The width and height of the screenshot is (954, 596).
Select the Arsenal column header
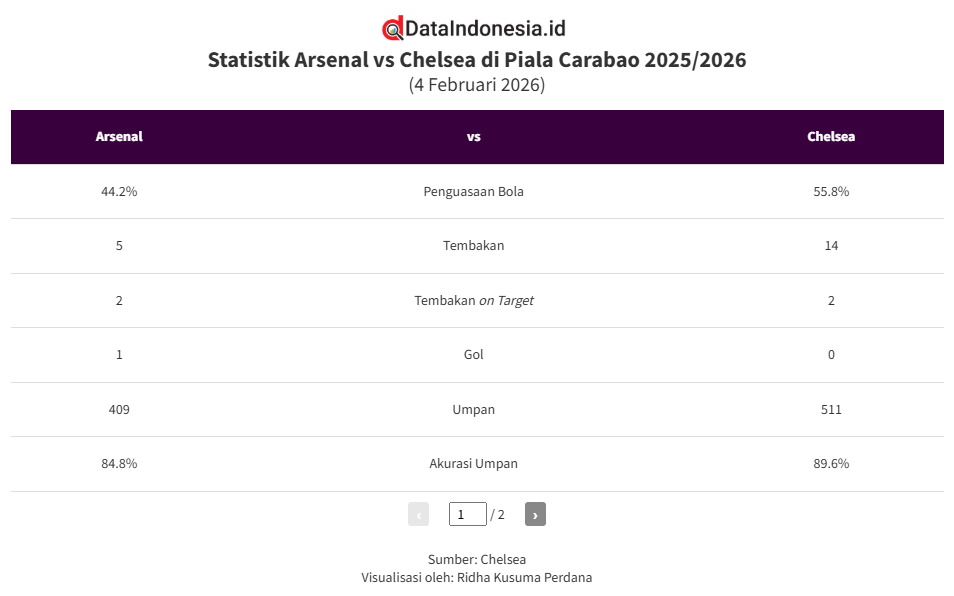coord(119,136)
